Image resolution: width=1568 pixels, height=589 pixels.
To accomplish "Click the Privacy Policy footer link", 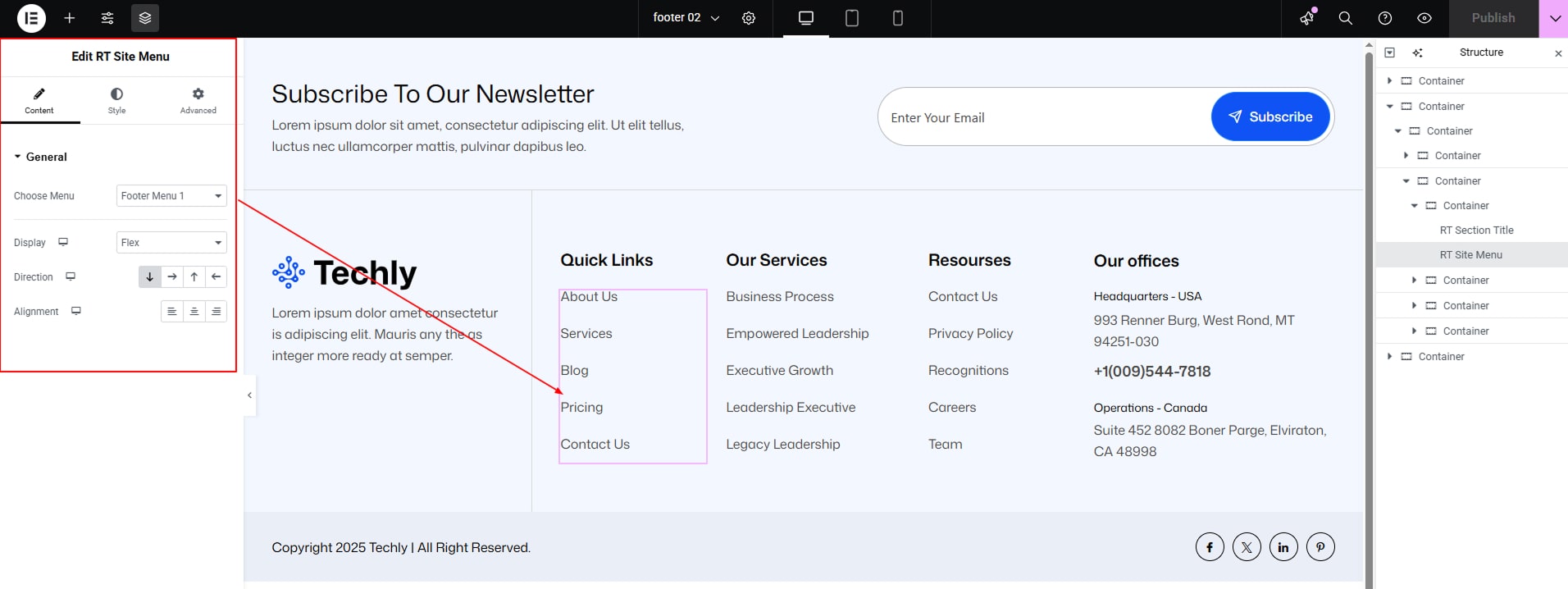I will [x=971, y=334].
